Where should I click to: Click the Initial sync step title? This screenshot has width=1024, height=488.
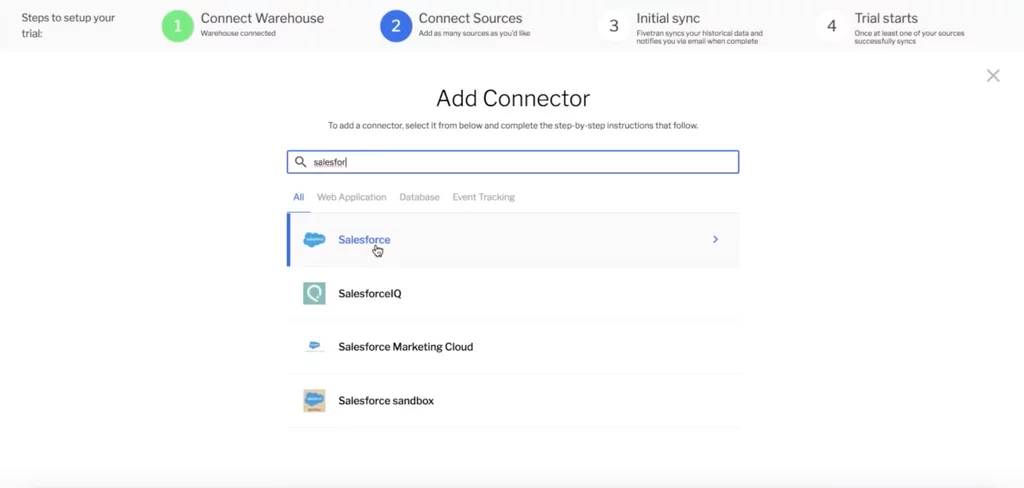click(x=668, y=18)
